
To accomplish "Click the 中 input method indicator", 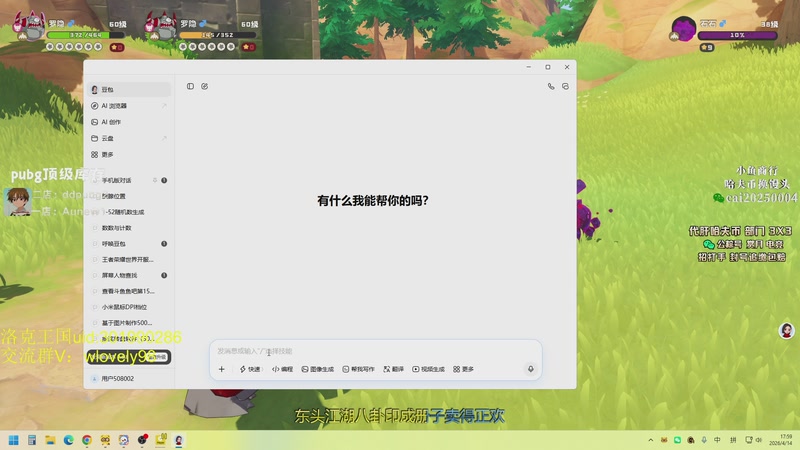I will (717, 440).
